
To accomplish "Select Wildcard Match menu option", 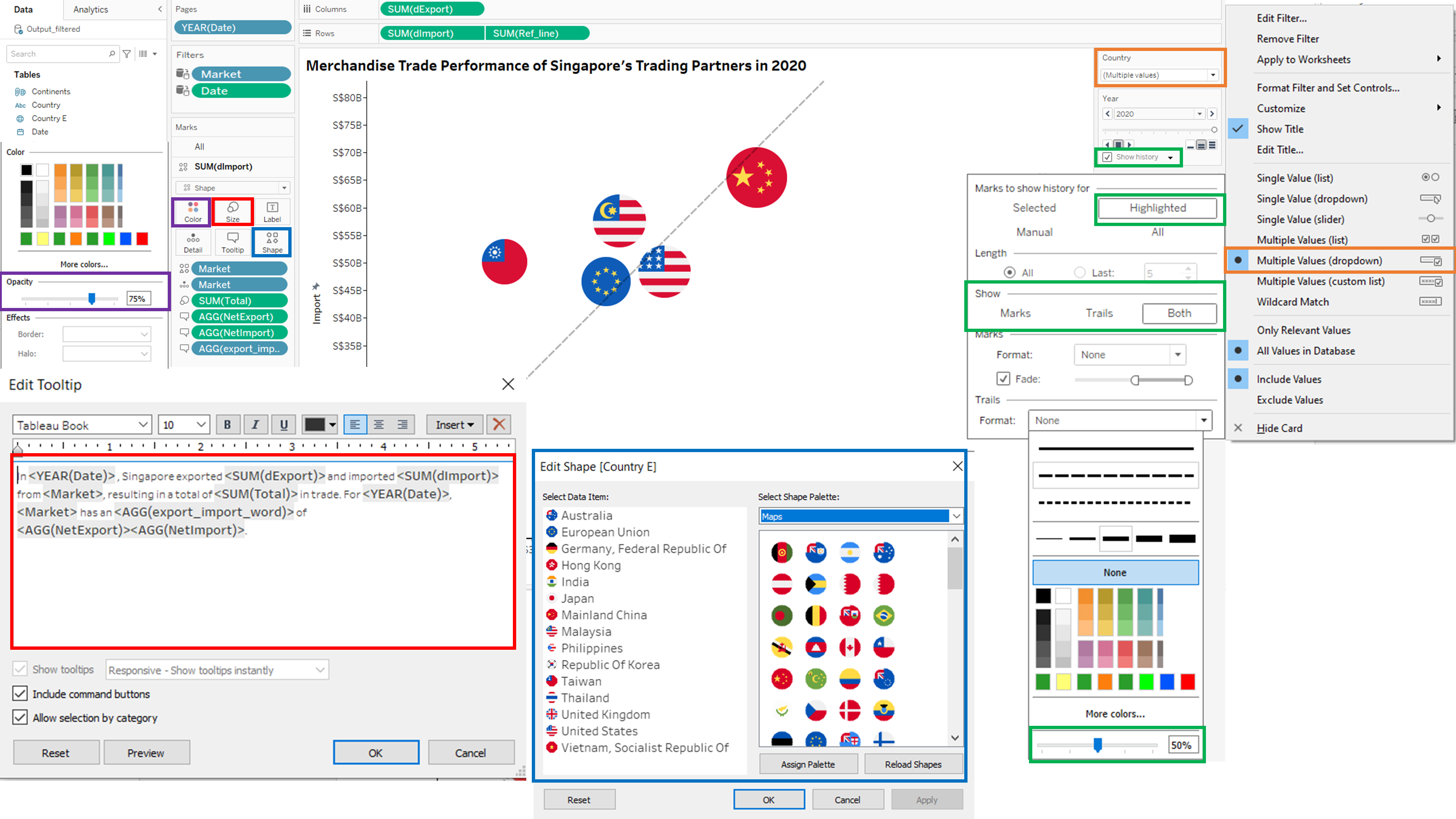I will pos(1293,302).
